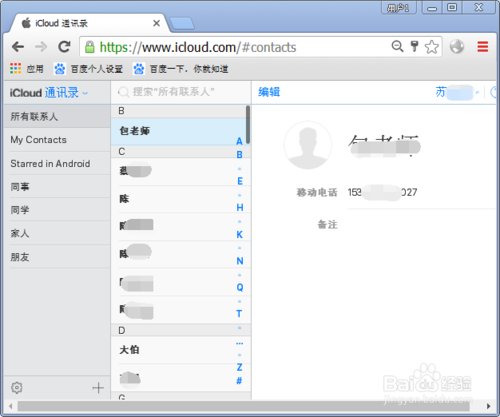The width and height of the screenshot is (500, 417).
Task: Click the 编辑 edit button
Action: click(x=269, y=92)
